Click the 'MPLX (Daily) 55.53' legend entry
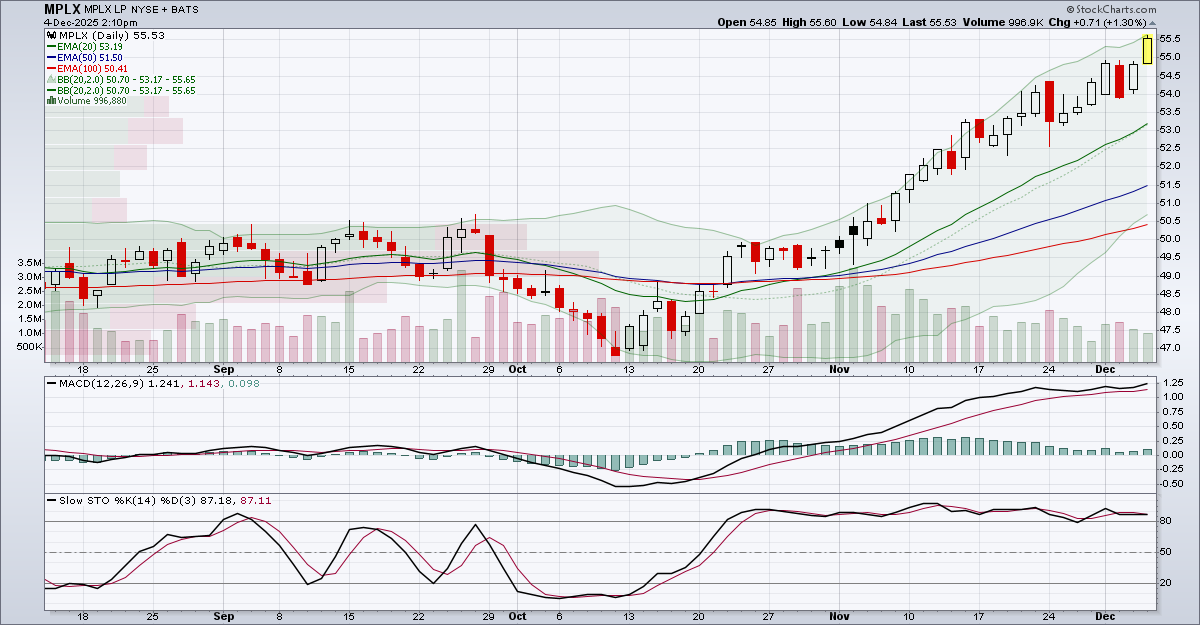 point(111,35)
